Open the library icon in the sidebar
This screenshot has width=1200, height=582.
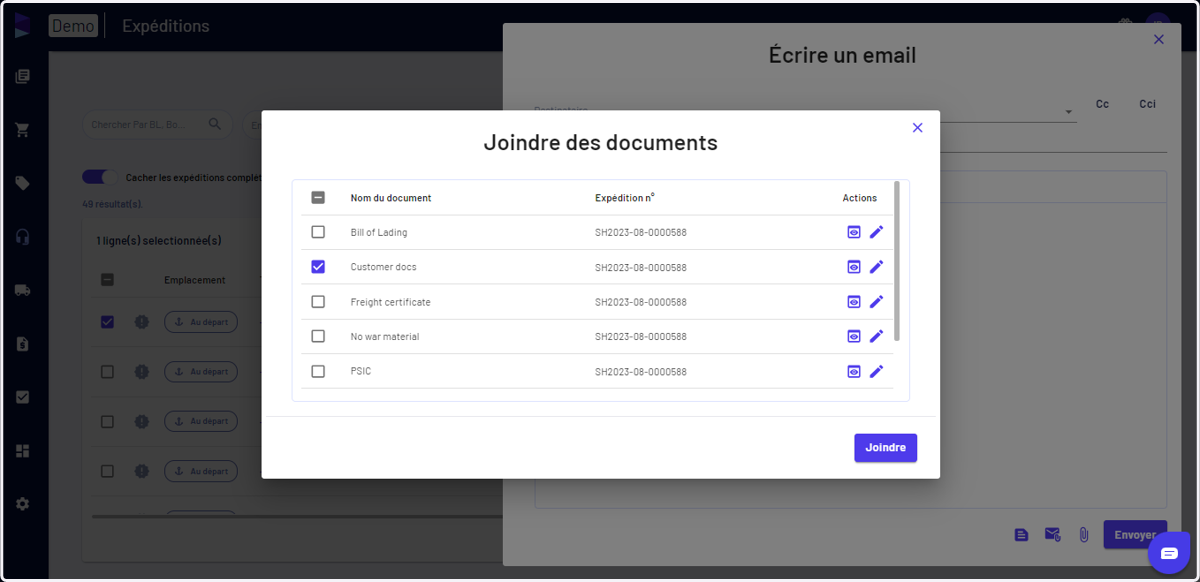(x=22, y=76)
